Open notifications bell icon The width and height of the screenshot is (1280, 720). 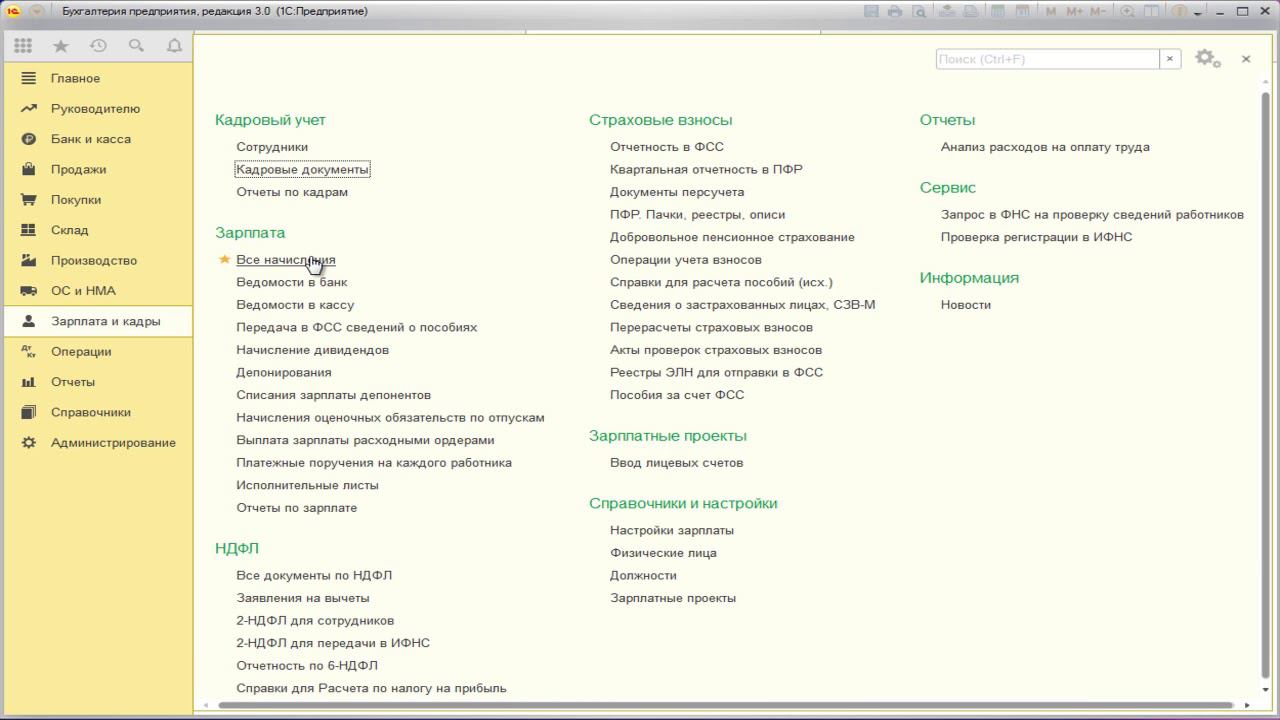174,46
